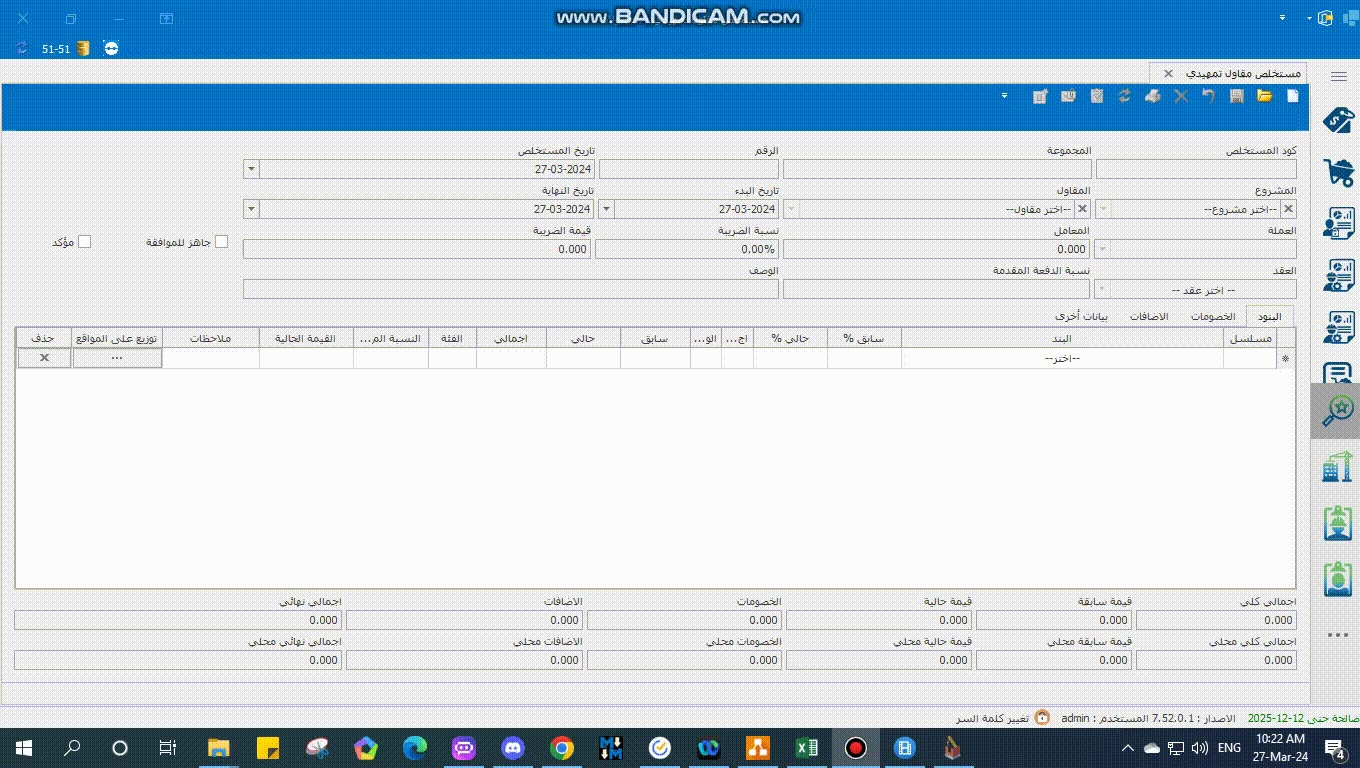The image size is (1360, 768).
Task: Open the price tag module in sidebar
Action: (x=1337, y=120)
